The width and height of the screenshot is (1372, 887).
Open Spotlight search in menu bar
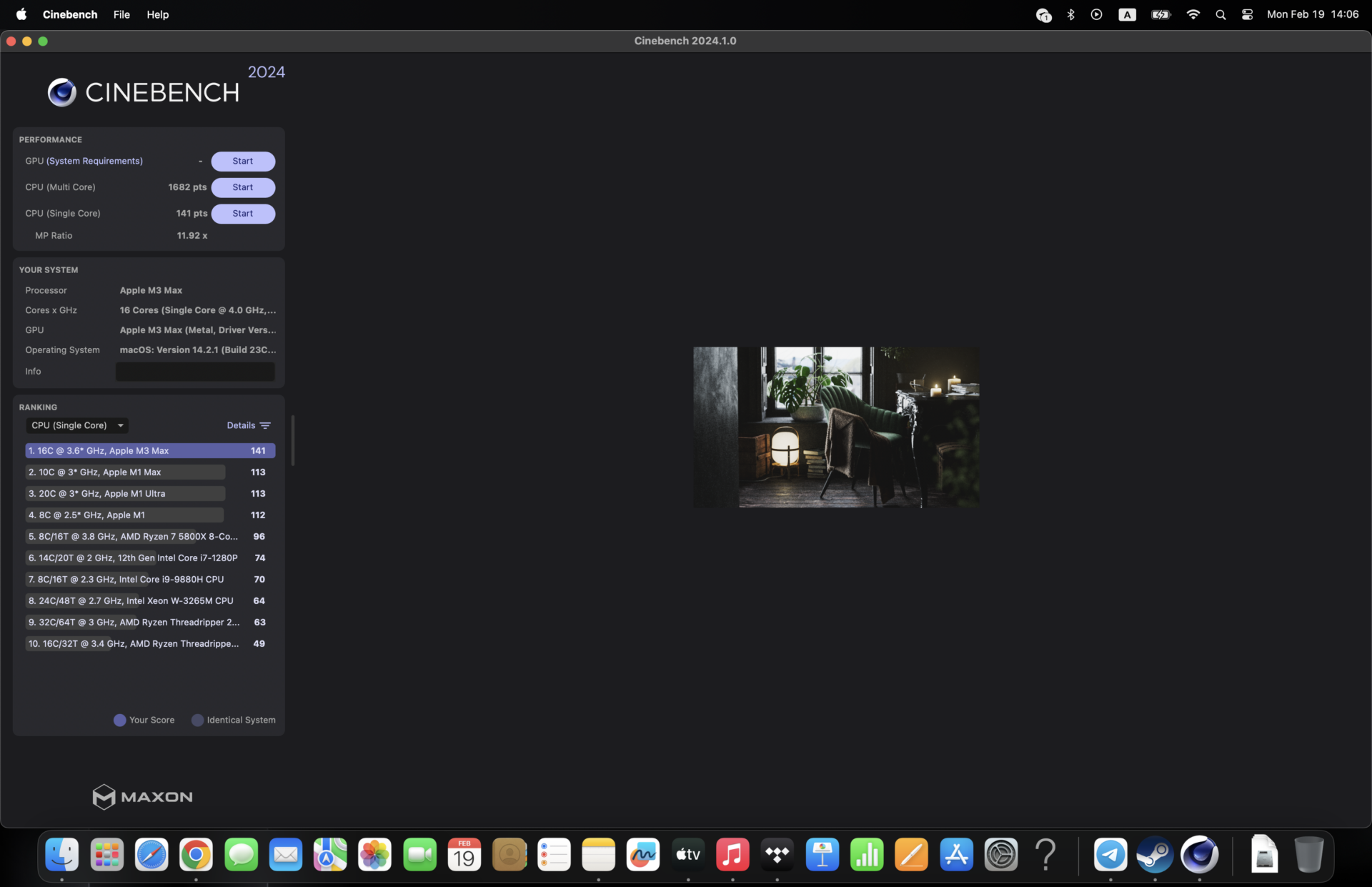point(1221,14)
